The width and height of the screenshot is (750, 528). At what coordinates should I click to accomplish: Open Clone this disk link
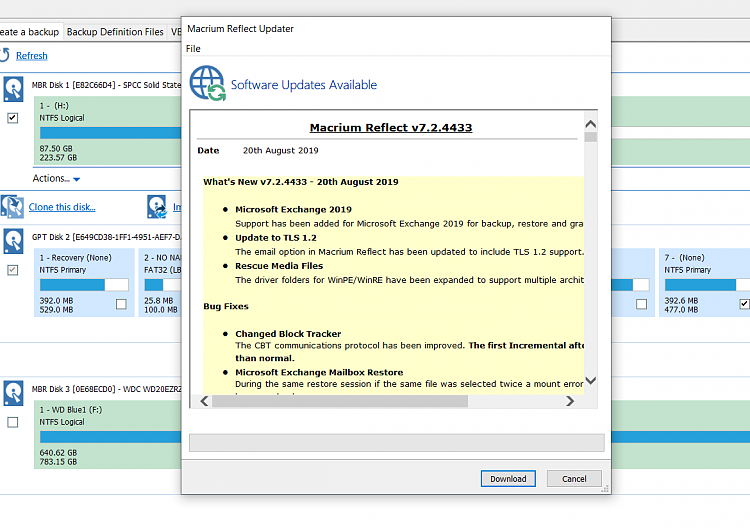tap(62, 207)
